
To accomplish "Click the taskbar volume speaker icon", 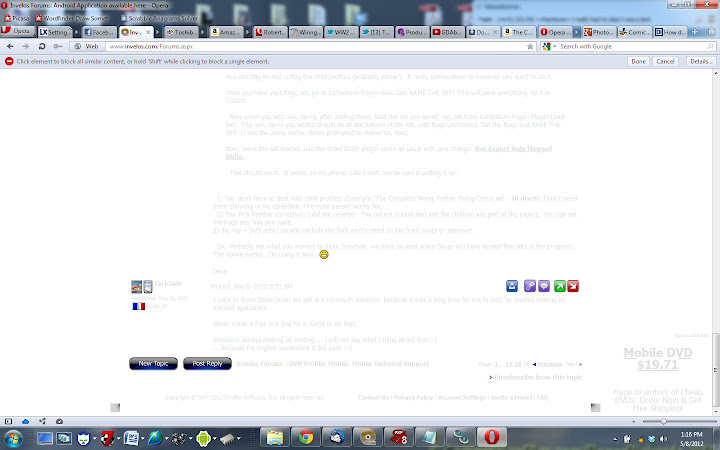I will click(664, 439).
